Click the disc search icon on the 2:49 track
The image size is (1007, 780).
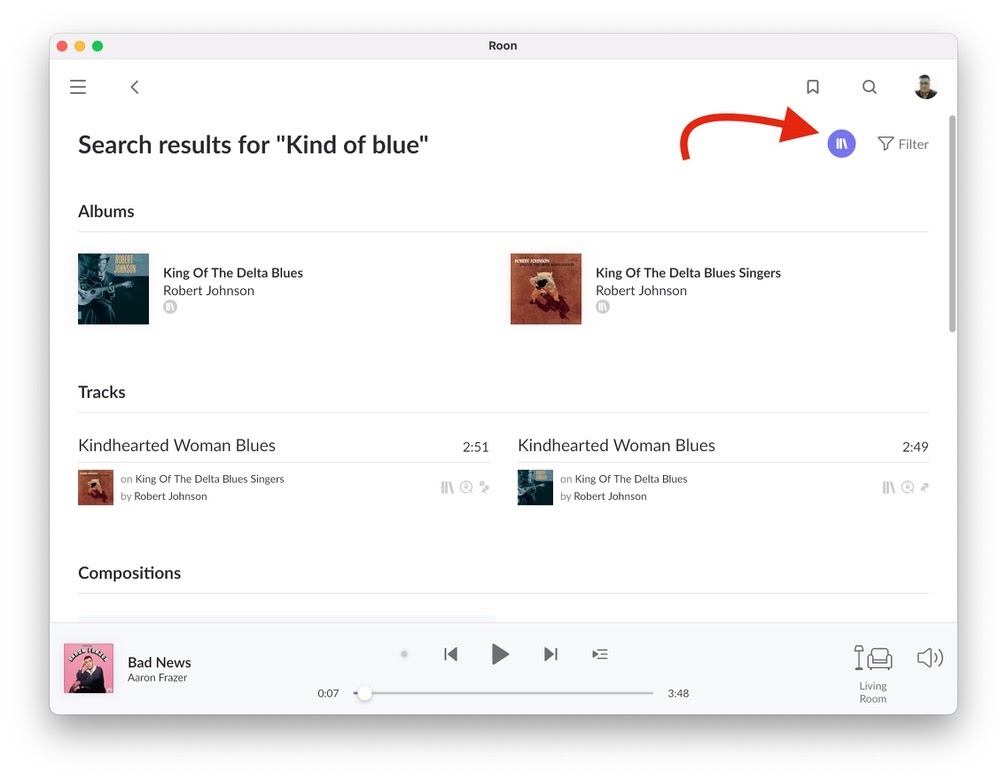(x=907, y=487)
